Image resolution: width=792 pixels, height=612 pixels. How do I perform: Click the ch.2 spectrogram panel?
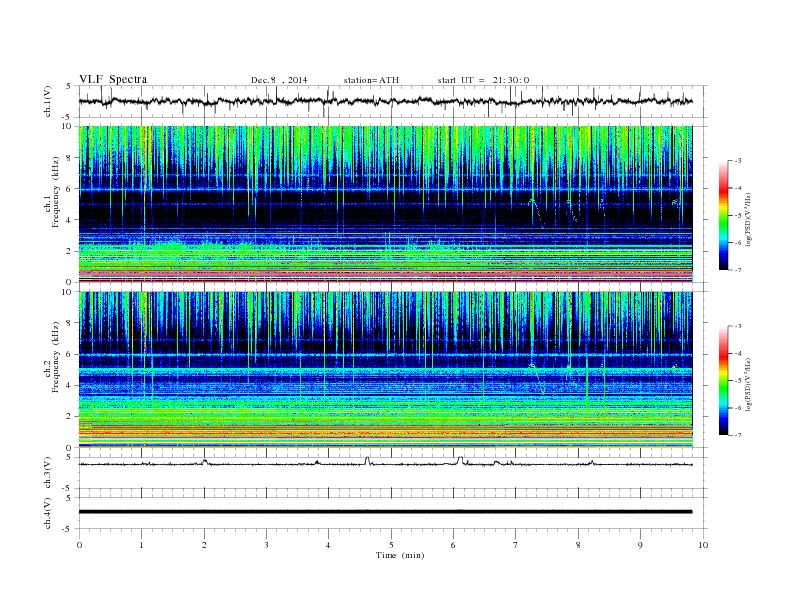point(385,370)
